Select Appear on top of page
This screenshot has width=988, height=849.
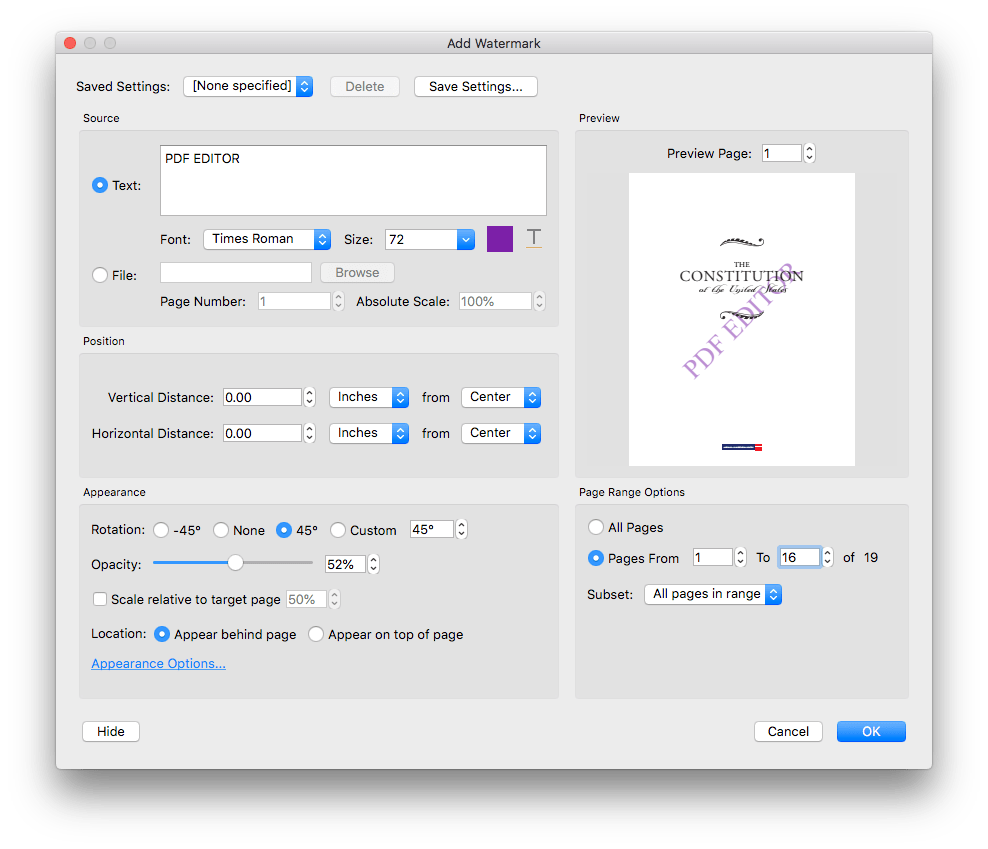316,634
